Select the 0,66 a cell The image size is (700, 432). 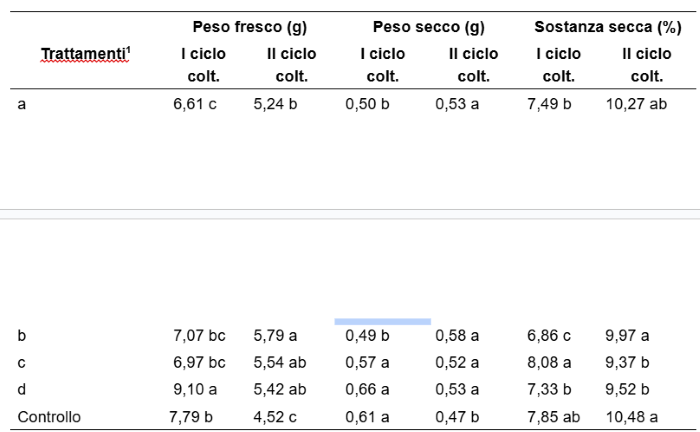coord(367,387)
